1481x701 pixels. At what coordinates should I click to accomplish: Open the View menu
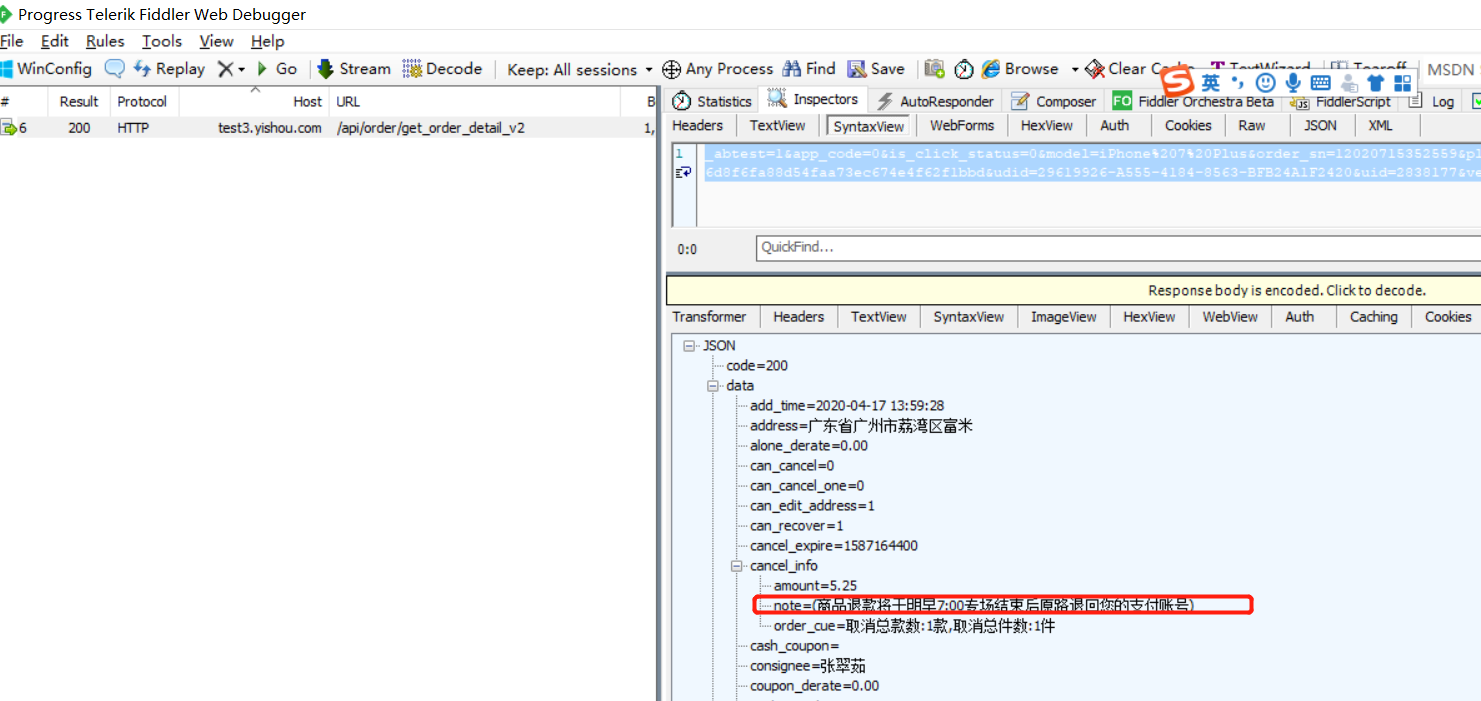(216, 41)
